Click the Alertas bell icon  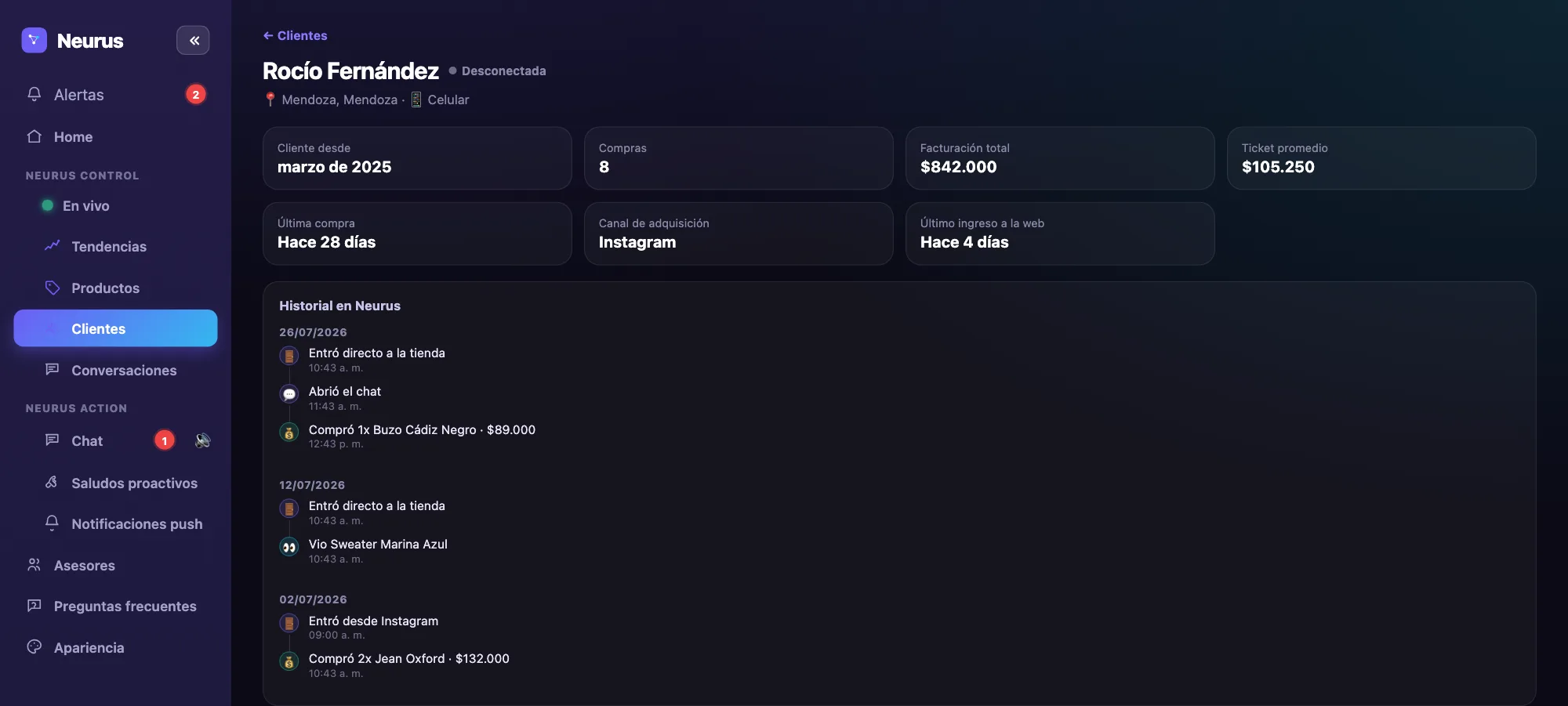[x=34, y=94]
